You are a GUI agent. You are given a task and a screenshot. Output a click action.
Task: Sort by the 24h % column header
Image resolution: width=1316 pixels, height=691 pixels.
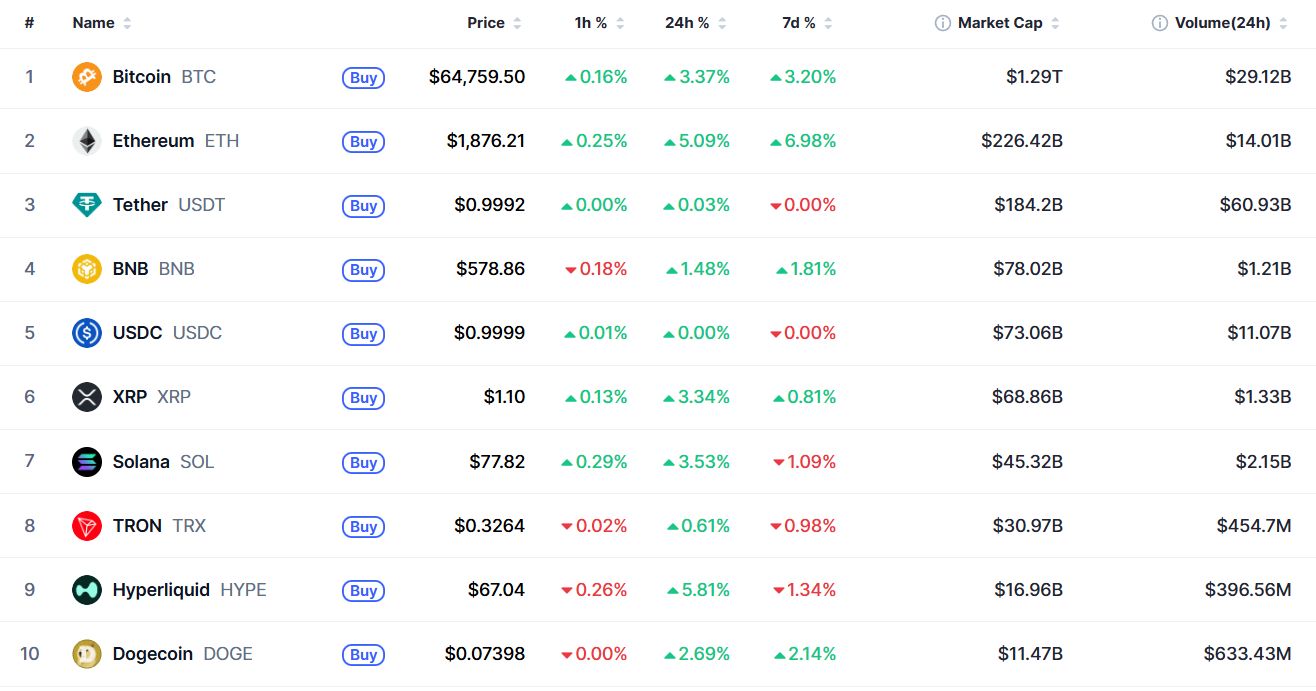tap(696, 23)
